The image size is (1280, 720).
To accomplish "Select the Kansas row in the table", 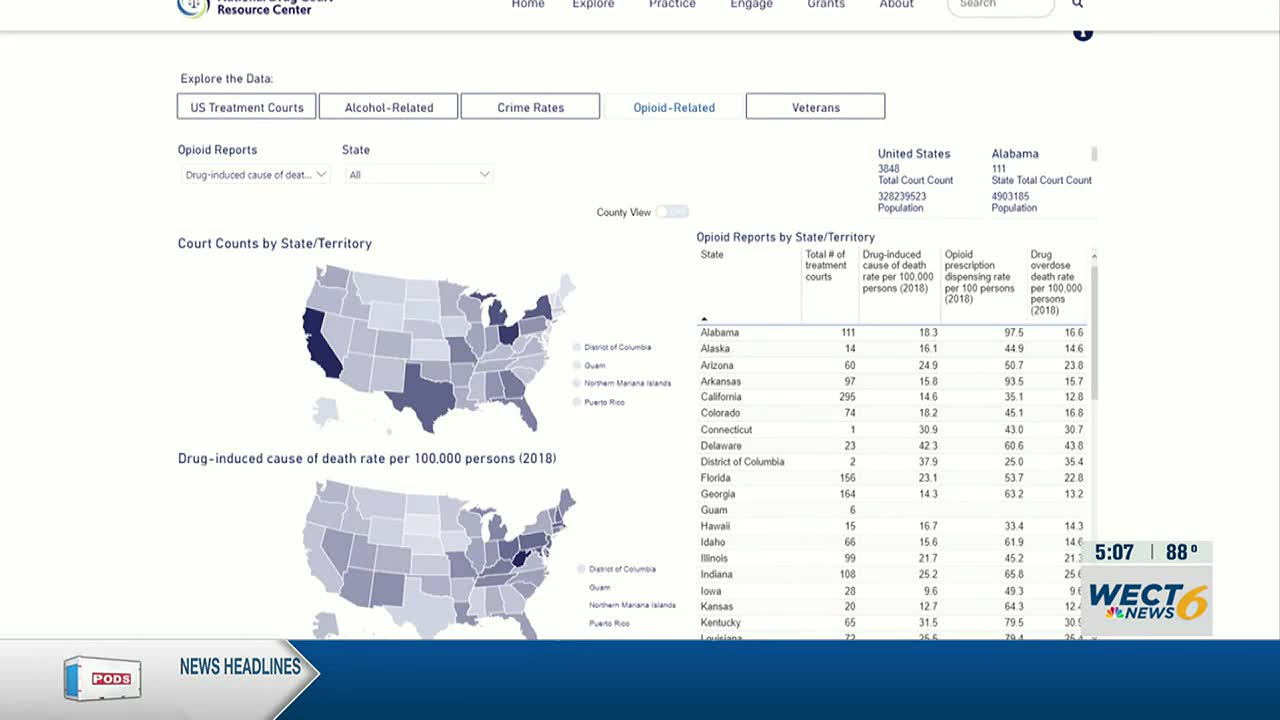I will coord(891,607).
